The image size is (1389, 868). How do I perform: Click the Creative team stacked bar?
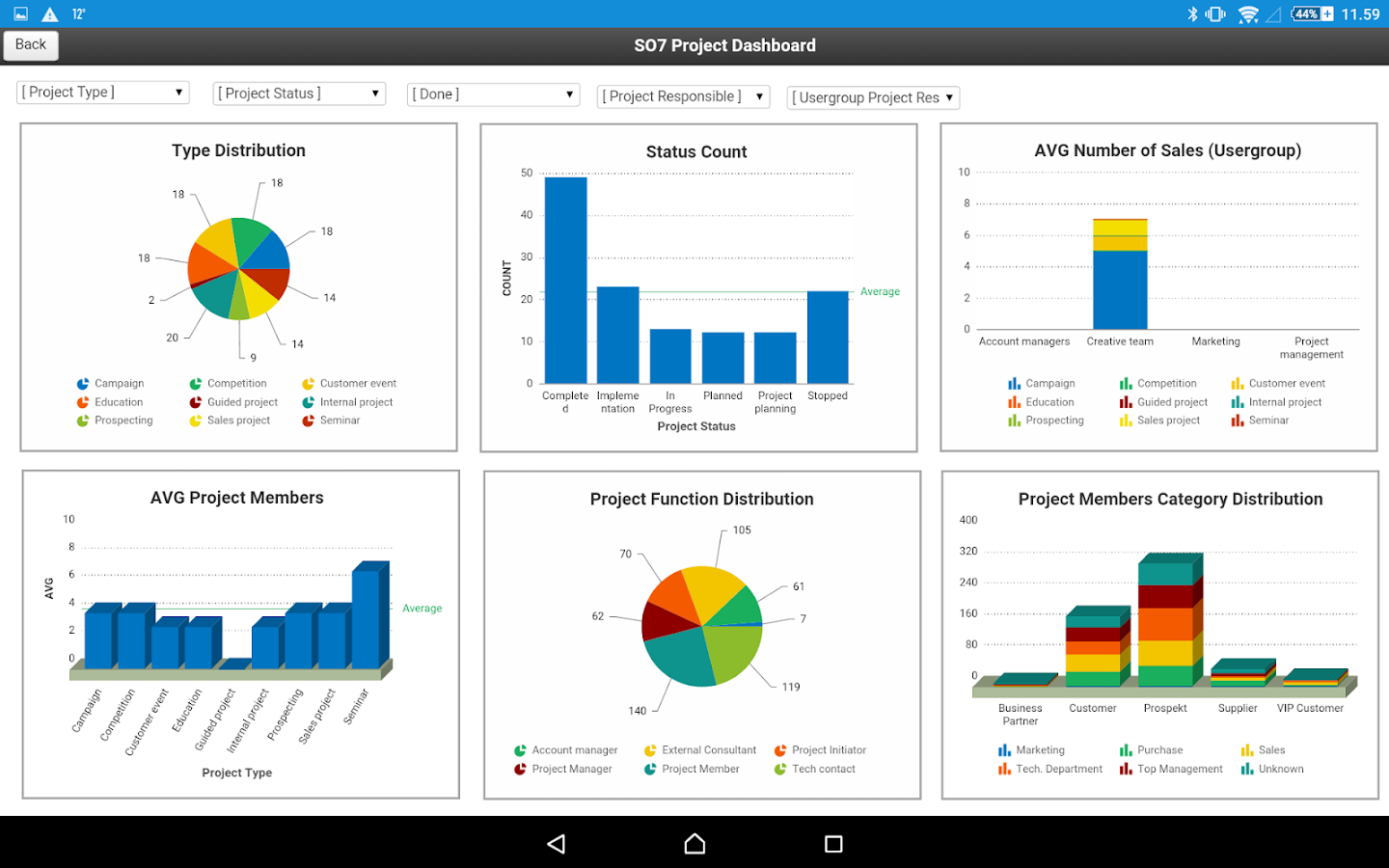pos(1120,274)
